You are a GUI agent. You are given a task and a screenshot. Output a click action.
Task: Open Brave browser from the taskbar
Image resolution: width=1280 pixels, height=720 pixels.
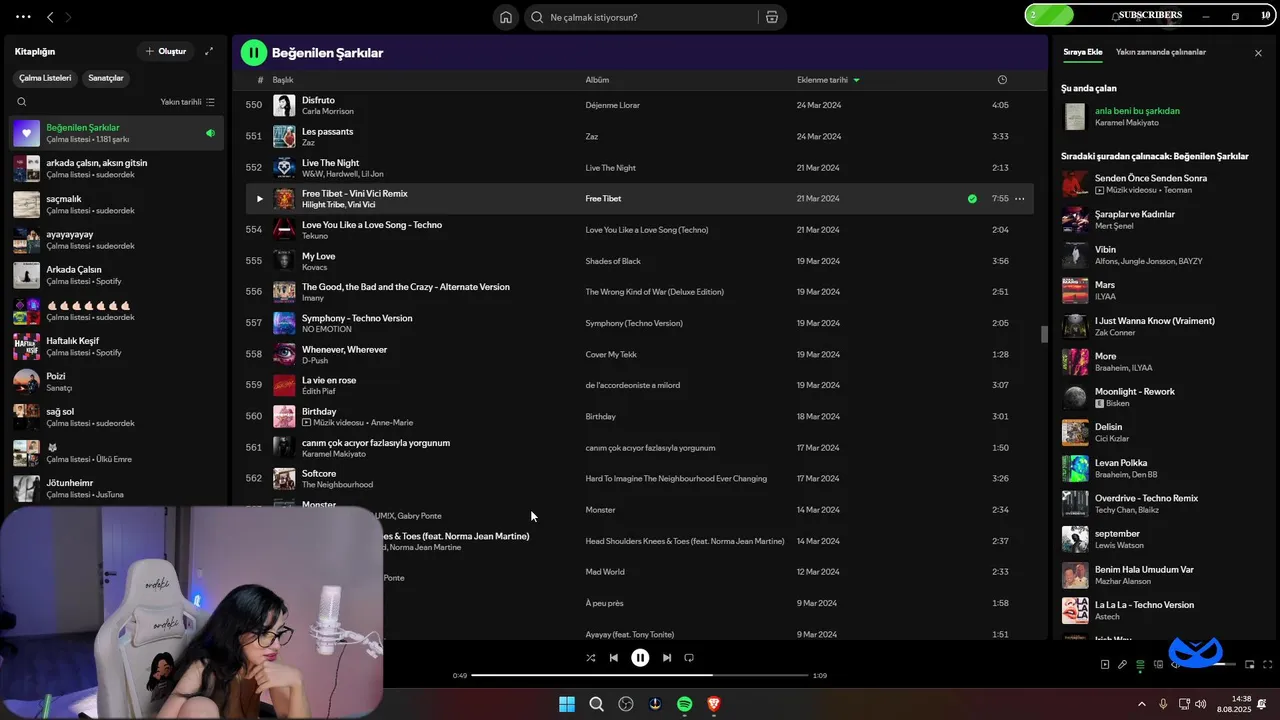tap(714, 704)
